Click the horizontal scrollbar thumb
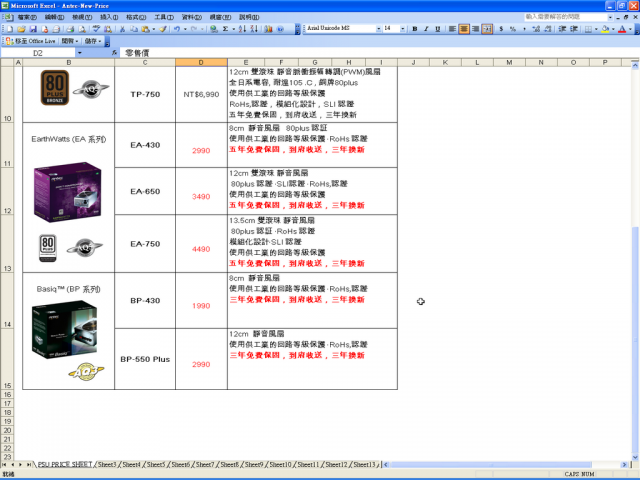The height and width of the screenshot is (480, 640). (491, 464)
